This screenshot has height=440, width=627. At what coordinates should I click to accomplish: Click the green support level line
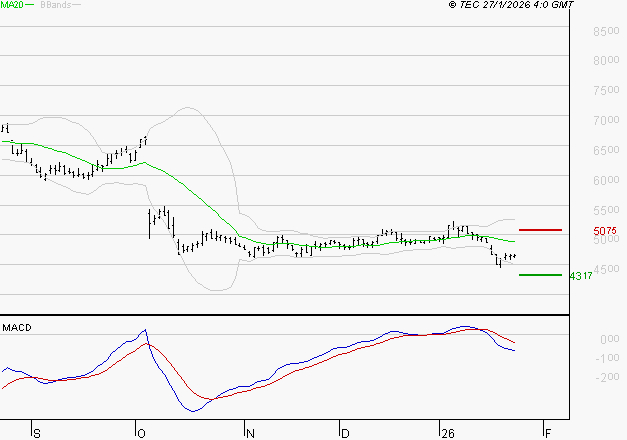(540, 275)
